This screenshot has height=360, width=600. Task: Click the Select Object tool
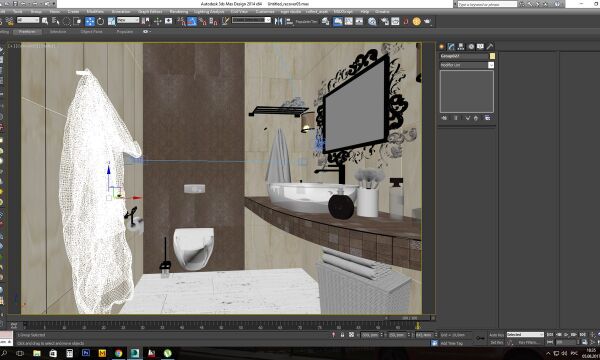click(45, 21)
